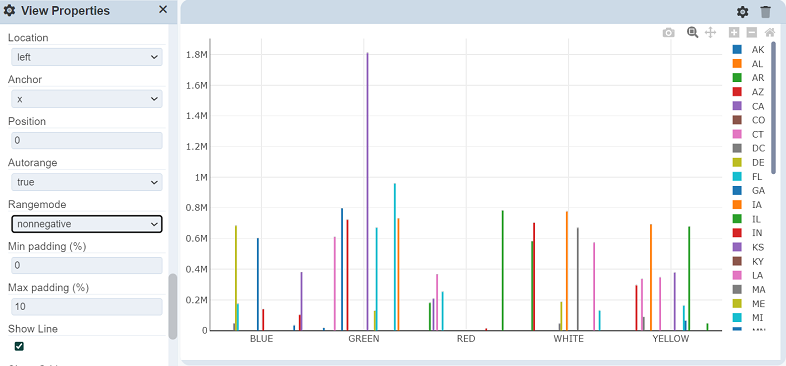This screenshot has height=366, width=786.
Task: Click the GREEN x-axis label
Action: (363, 339)
